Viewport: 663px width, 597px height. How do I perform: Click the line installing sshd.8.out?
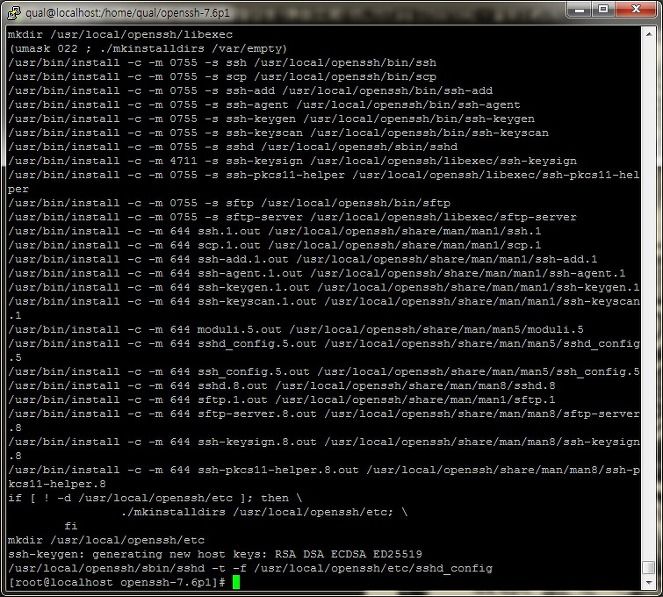[x=282, y=385]
